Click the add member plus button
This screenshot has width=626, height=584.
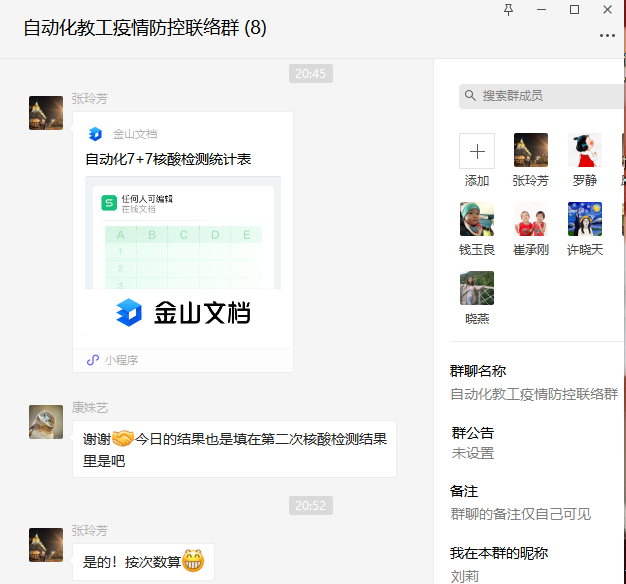pos(477,151)
